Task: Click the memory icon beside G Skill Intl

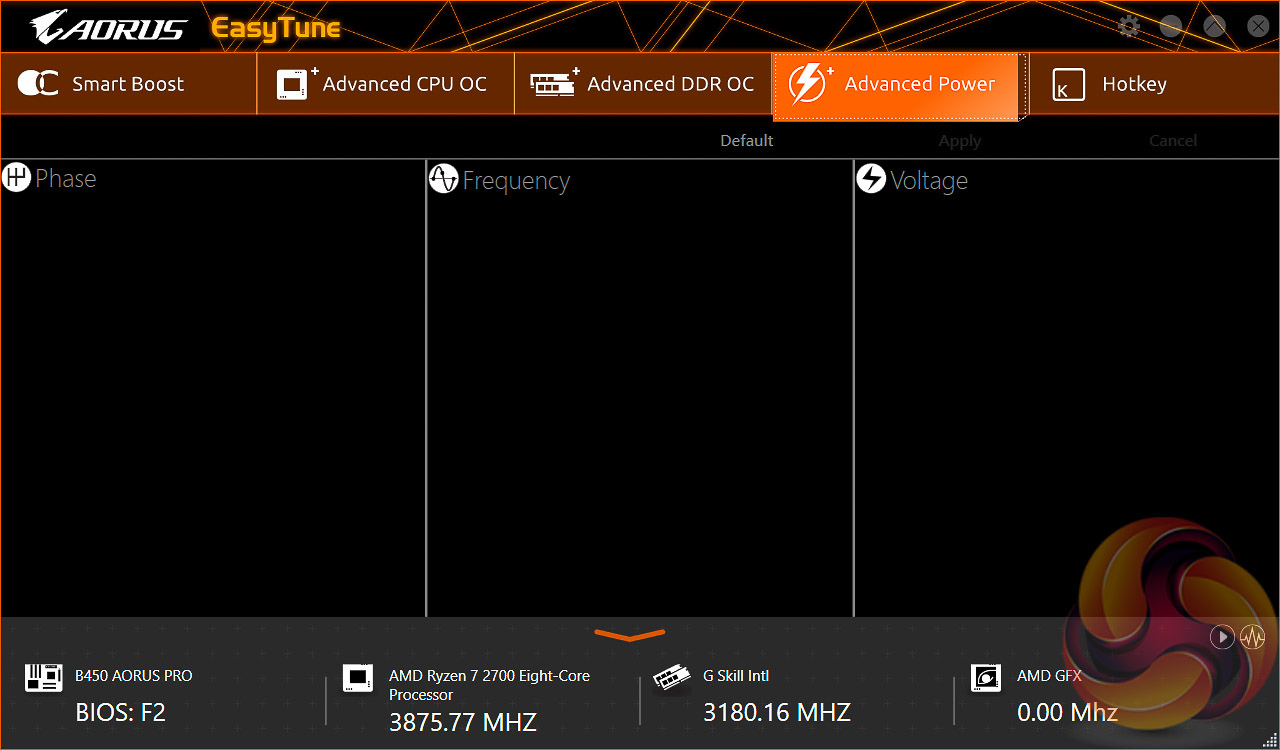Action: click(671, 679)
